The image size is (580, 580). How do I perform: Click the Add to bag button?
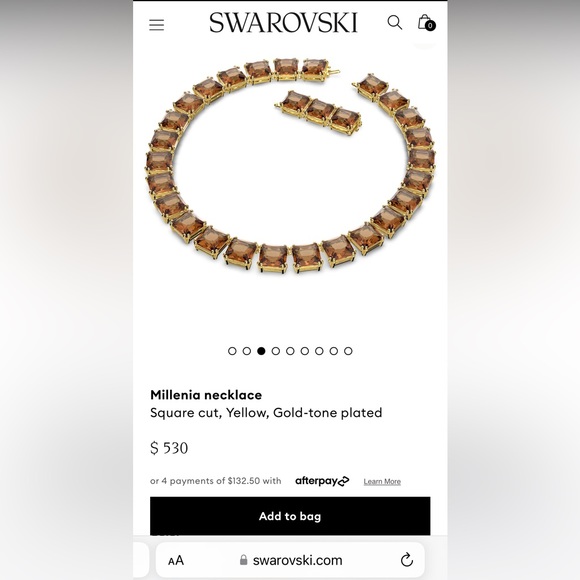tap(290, 516)
